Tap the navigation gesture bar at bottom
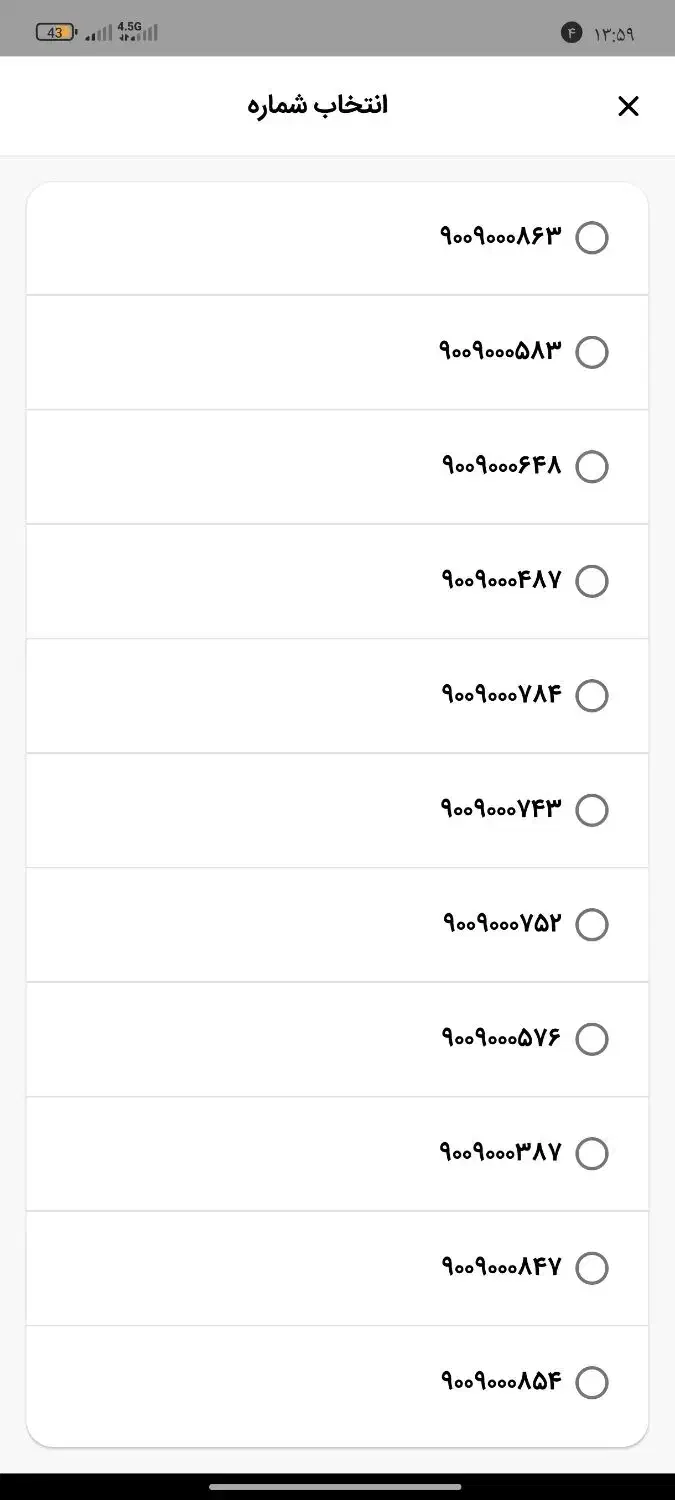Screen dimensions: 675x1500 (x=337, y=1484)
